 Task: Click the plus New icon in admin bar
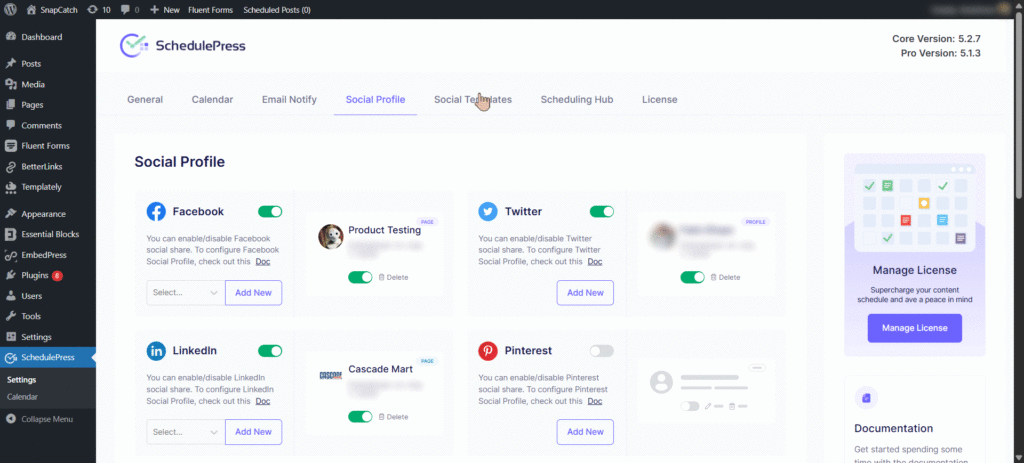tap(154, 10)
